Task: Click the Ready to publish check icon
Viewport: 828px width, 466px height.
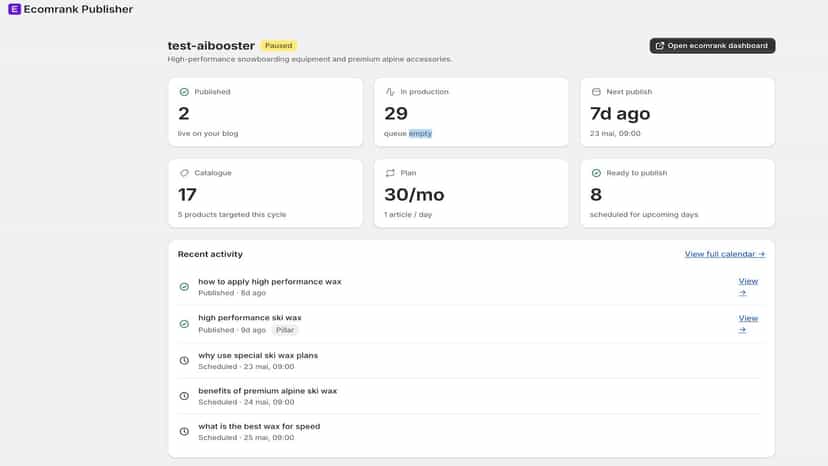Action: 596,173
